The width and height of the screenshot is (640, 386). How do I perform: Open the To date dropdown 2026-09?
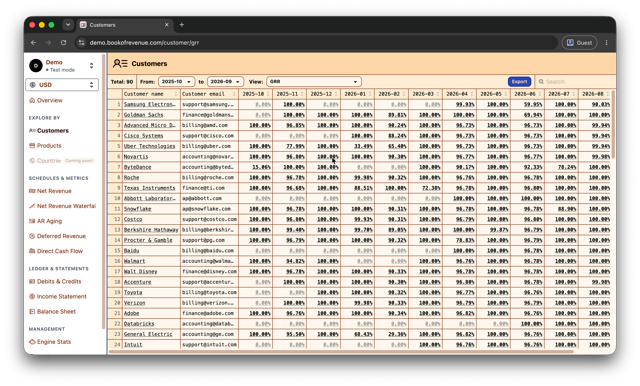[225, 82]
